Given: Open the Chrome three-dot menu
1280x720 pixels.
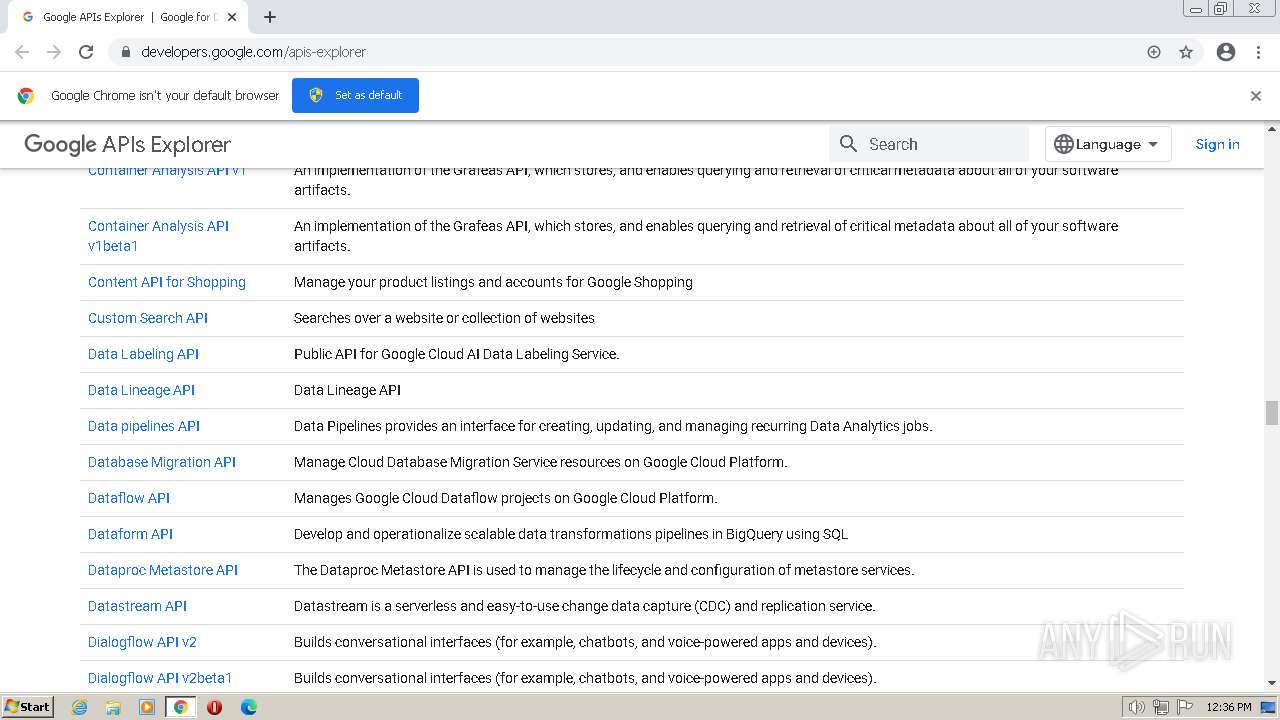Looking at the screenshot, I should click(x=1258, y=52).
